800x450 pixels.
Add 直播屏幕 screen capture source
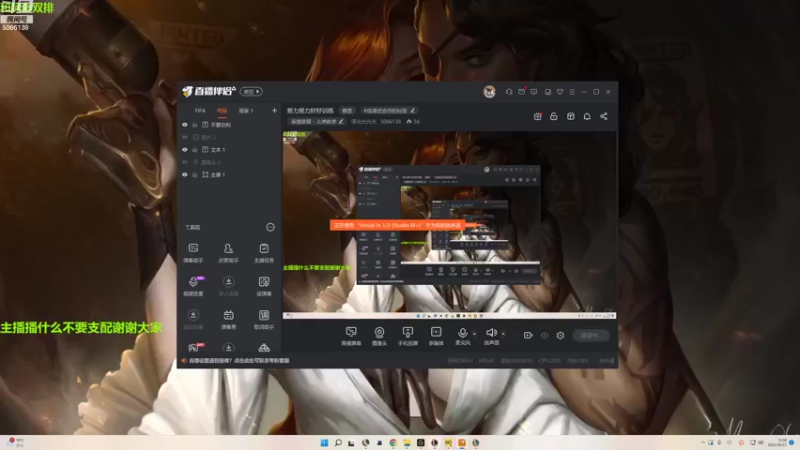pos(351,336)
